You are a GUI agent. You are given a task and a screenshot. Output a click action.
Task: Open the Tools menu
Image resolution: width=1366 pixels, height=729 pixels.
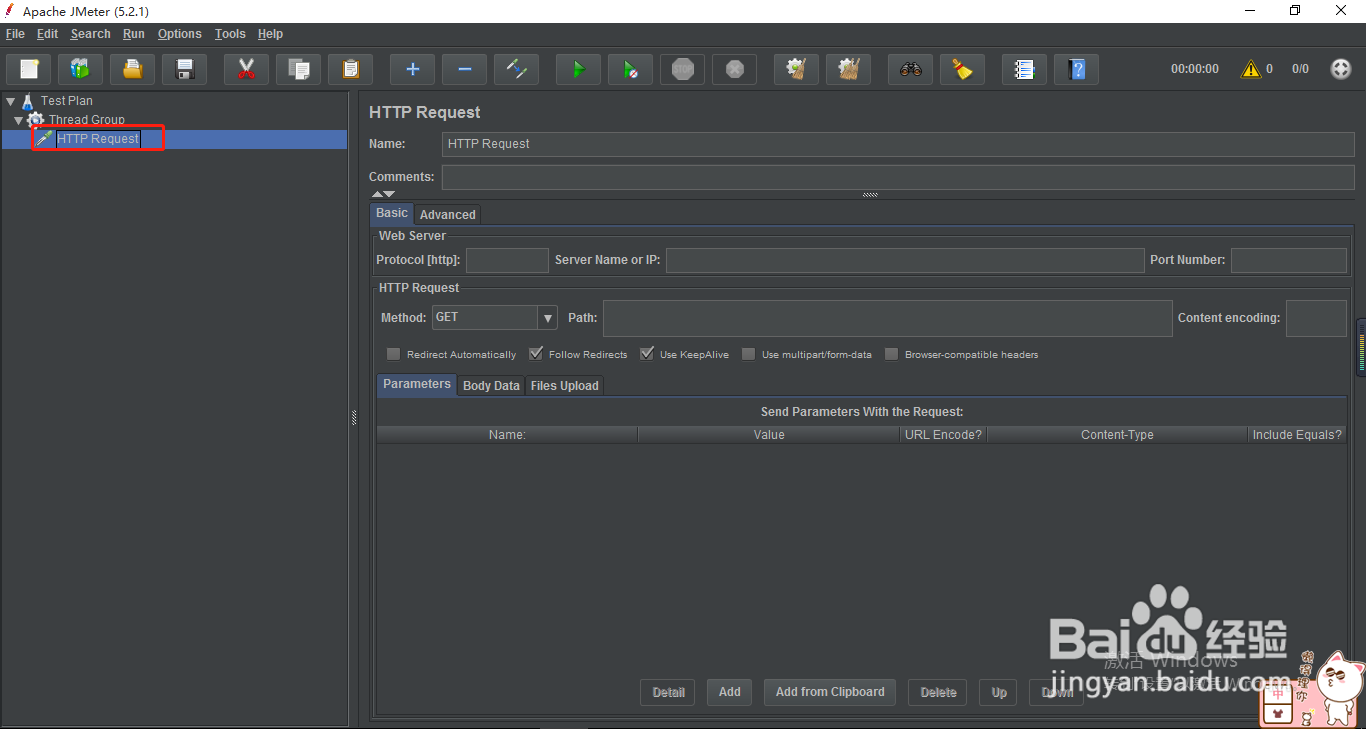(230, 34)
